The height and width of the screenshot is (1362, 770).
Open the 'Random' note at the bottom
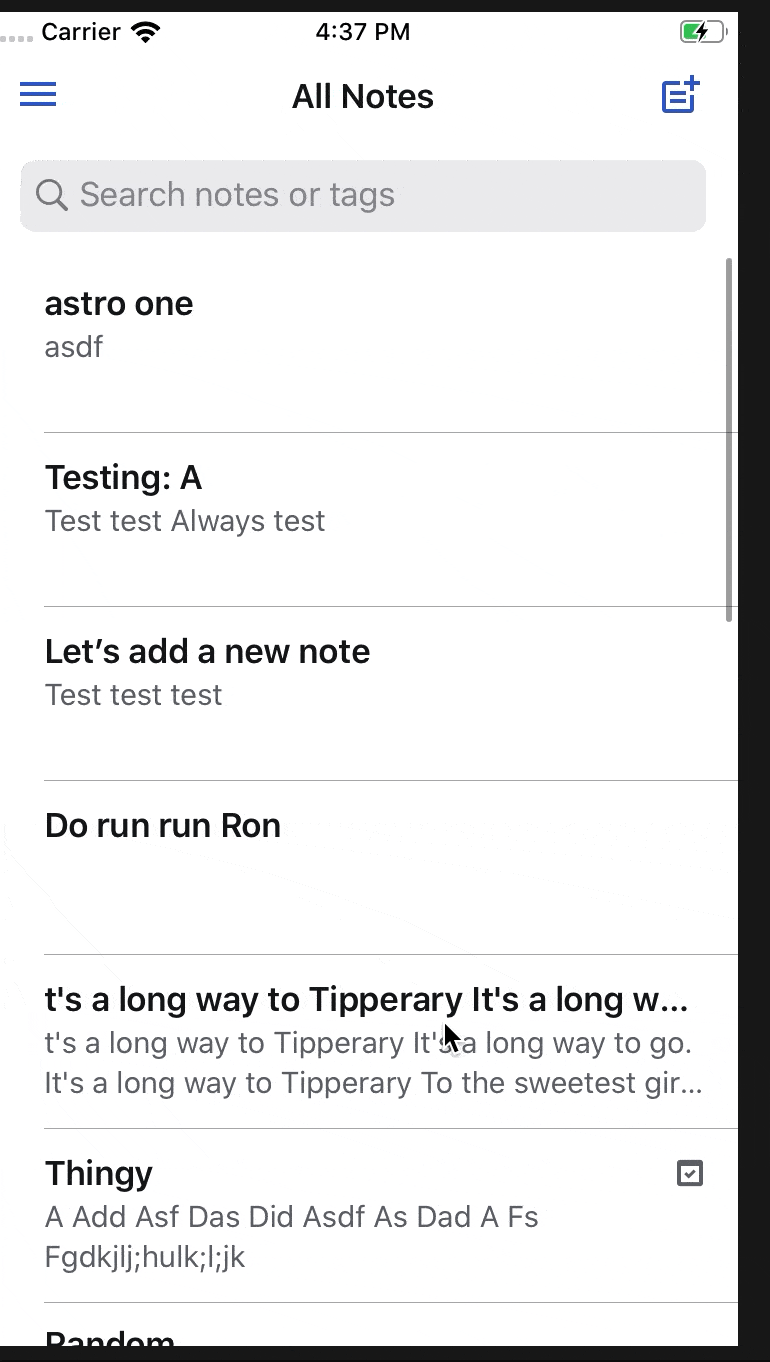pos(110,1338)
